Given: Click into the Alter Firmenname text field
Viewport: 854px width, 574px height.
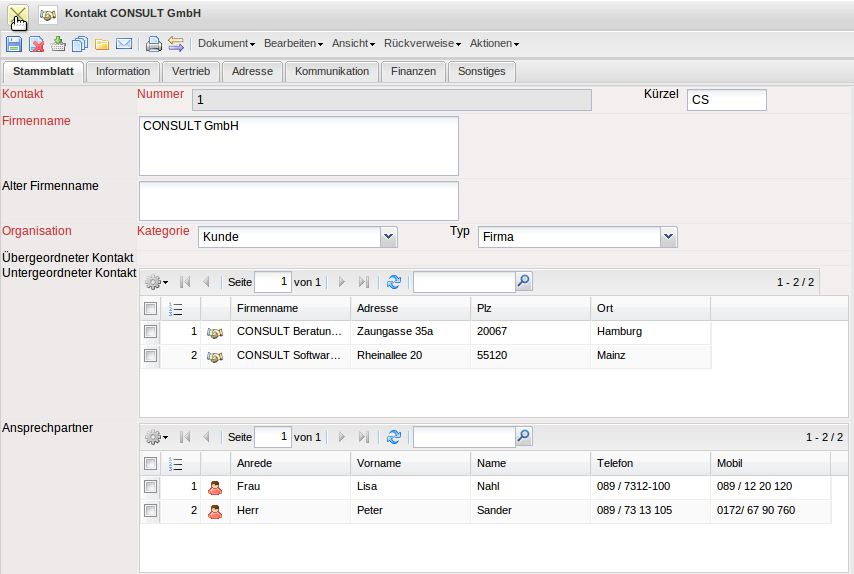Looking at the screenshot, I should (298, 200).
